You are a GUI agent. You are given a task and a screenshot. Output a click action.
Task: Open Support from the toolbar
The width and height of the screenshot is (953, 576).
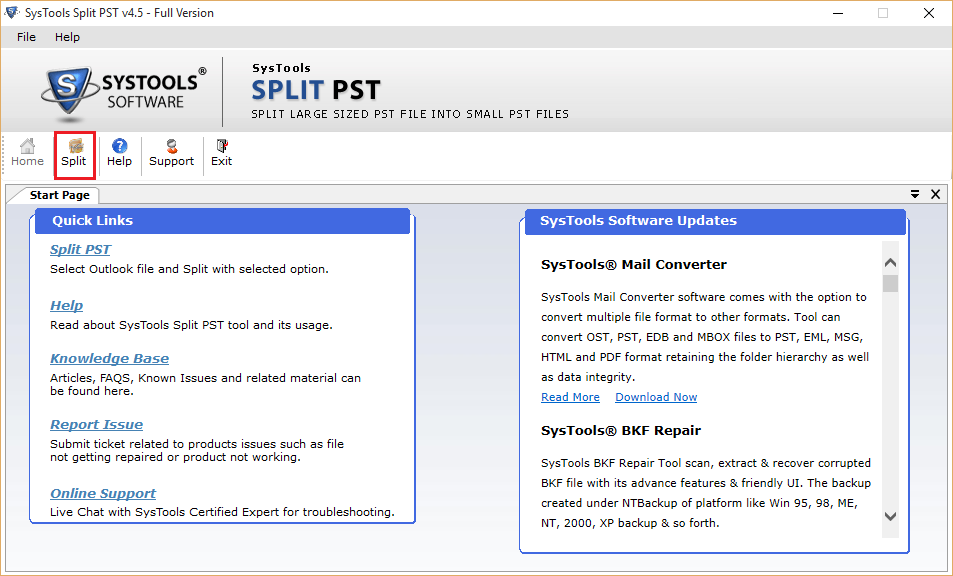coord(171,153)
